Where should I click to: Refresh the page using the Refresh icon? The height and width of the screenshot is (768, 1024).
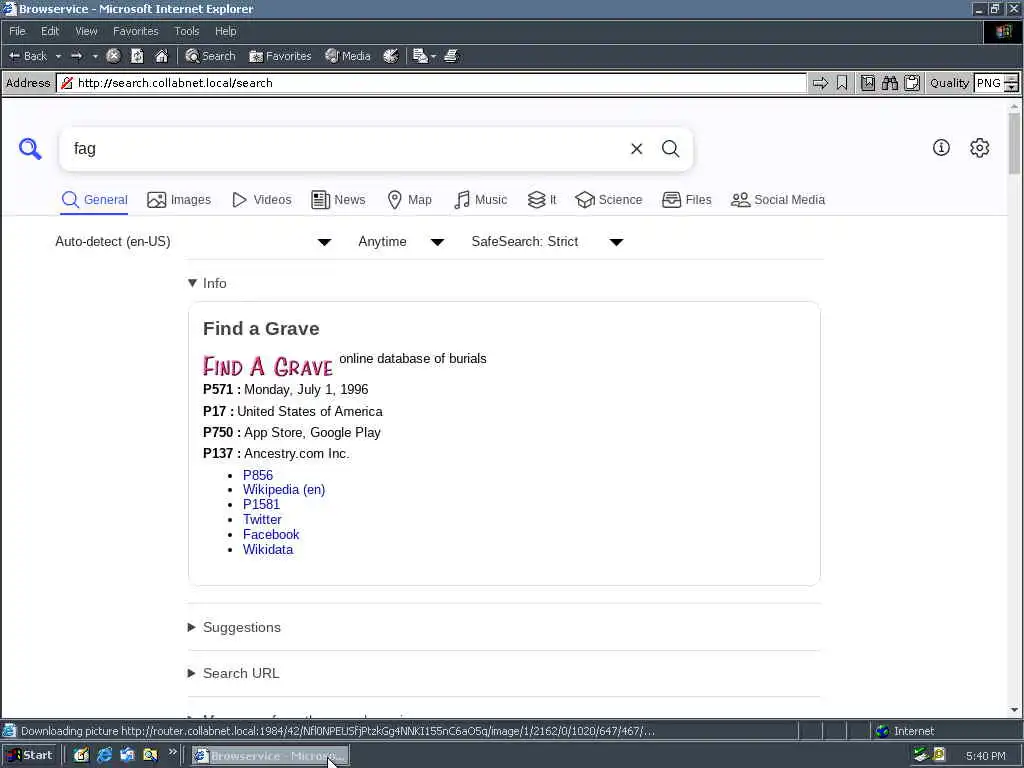click(x=137, y=56)
